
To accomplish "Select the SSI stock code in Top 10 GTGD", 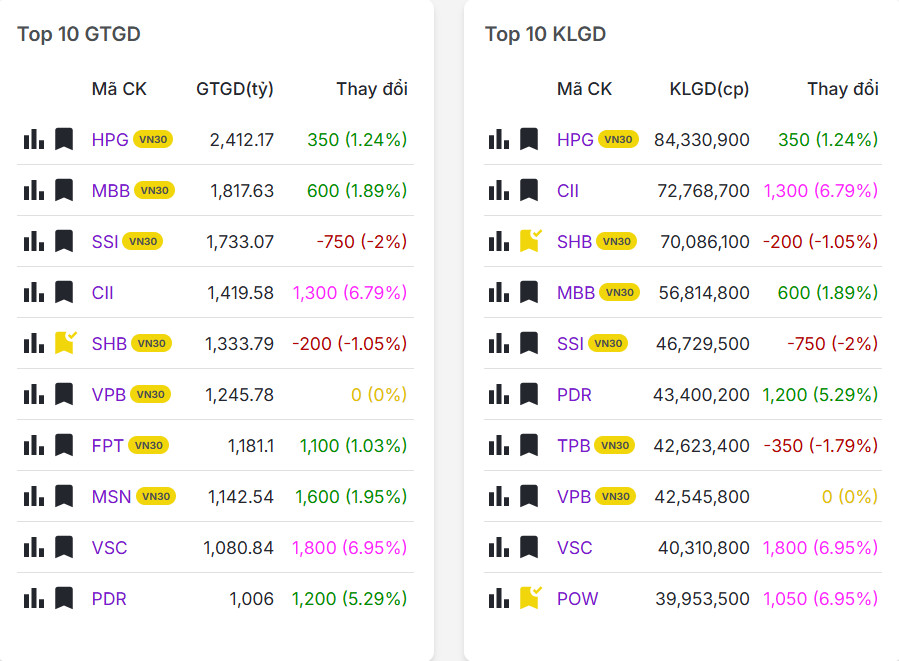I will 105,241.
